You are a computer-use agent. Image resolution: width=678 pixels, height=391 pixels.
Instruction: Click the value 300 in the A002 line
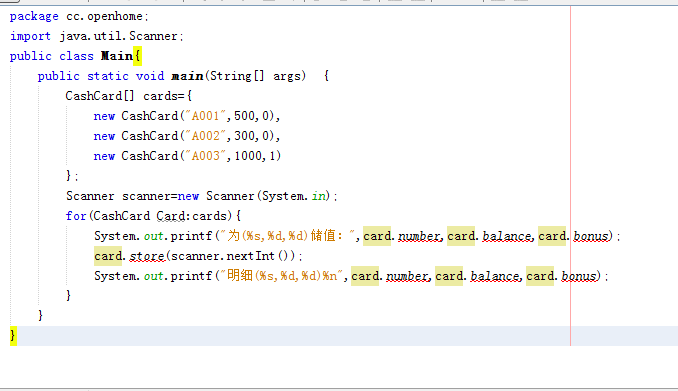click(244, 136)
